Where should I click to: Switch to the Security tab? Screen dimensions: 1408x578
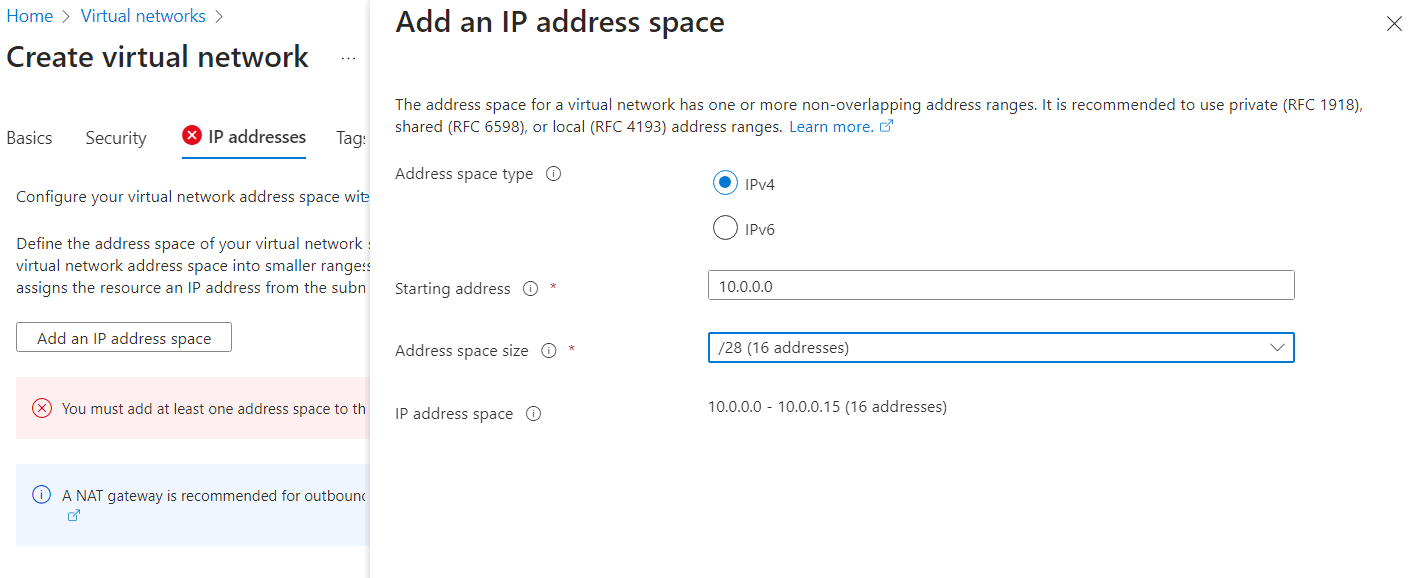pos(115,137)
